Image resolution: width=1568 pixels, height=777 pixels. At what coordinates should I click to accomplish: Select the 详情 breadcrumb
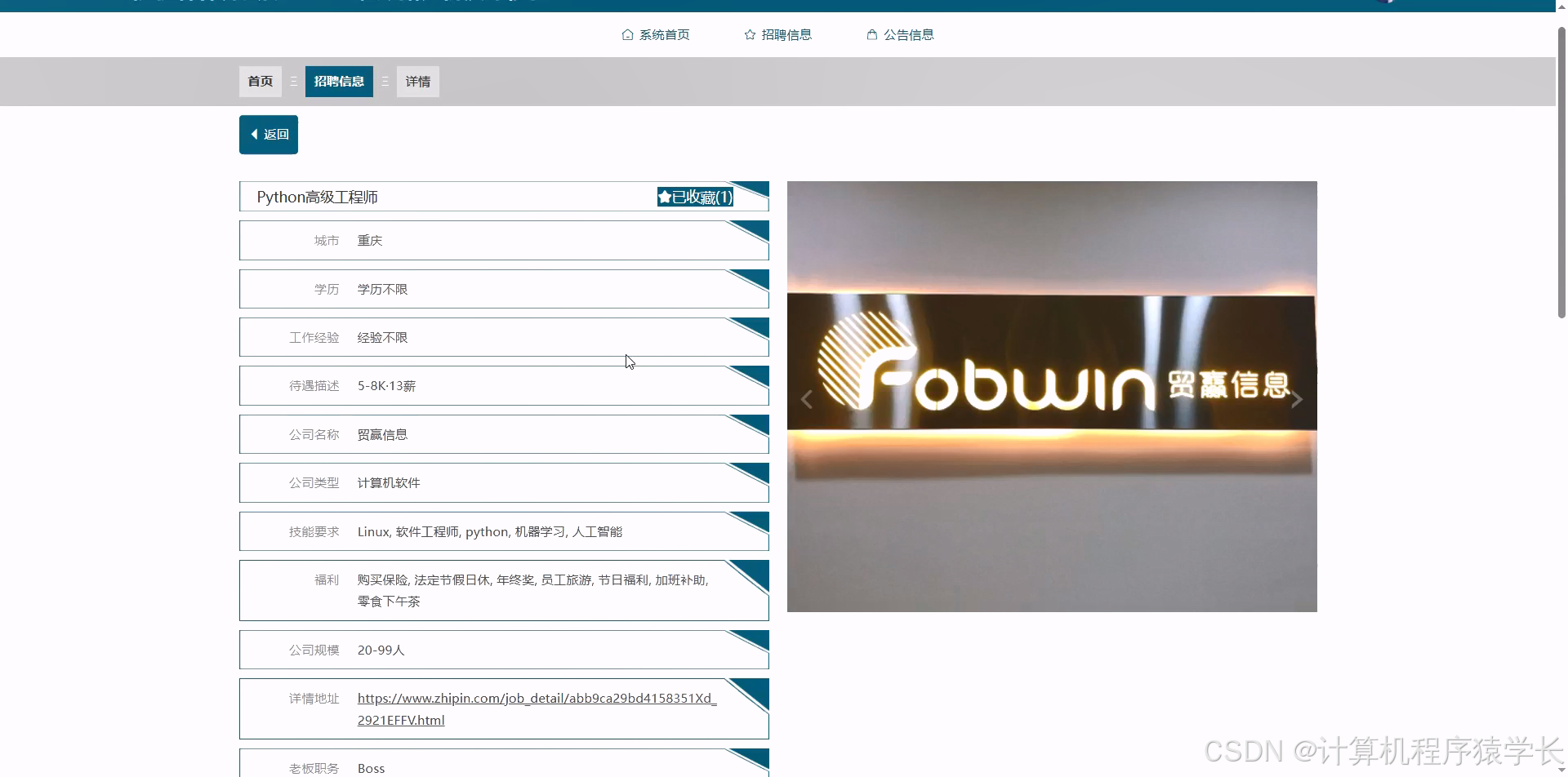coord(418,82)
